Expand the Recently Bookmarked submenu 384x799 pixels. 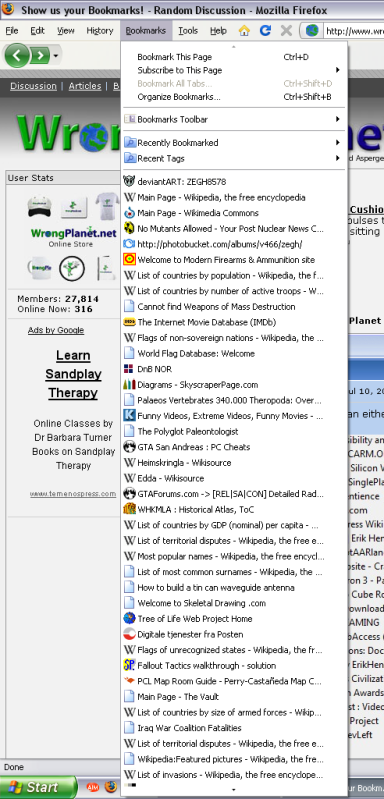click(x=234, y=143)
